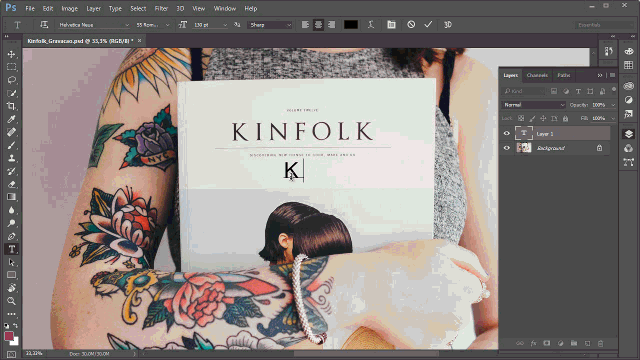Toggle lock all padlock icon

[565, 118]
